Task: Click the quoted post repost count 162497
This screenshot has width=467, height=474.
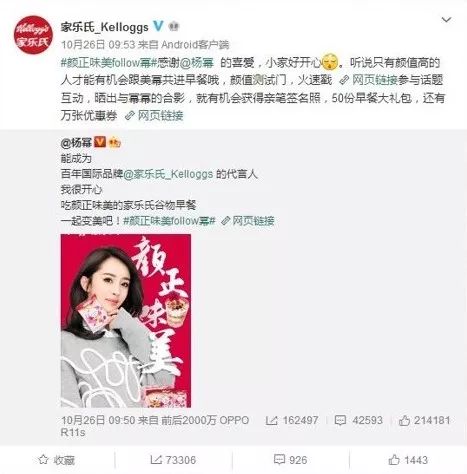Action: click(292, 420)
